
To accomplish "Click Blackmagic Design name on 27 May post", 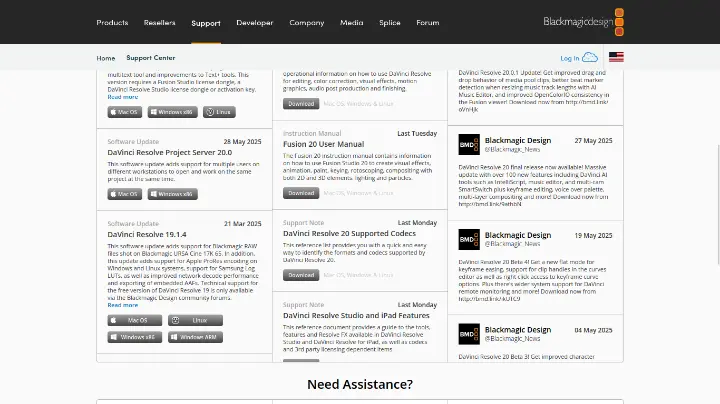I will [518, 140].
